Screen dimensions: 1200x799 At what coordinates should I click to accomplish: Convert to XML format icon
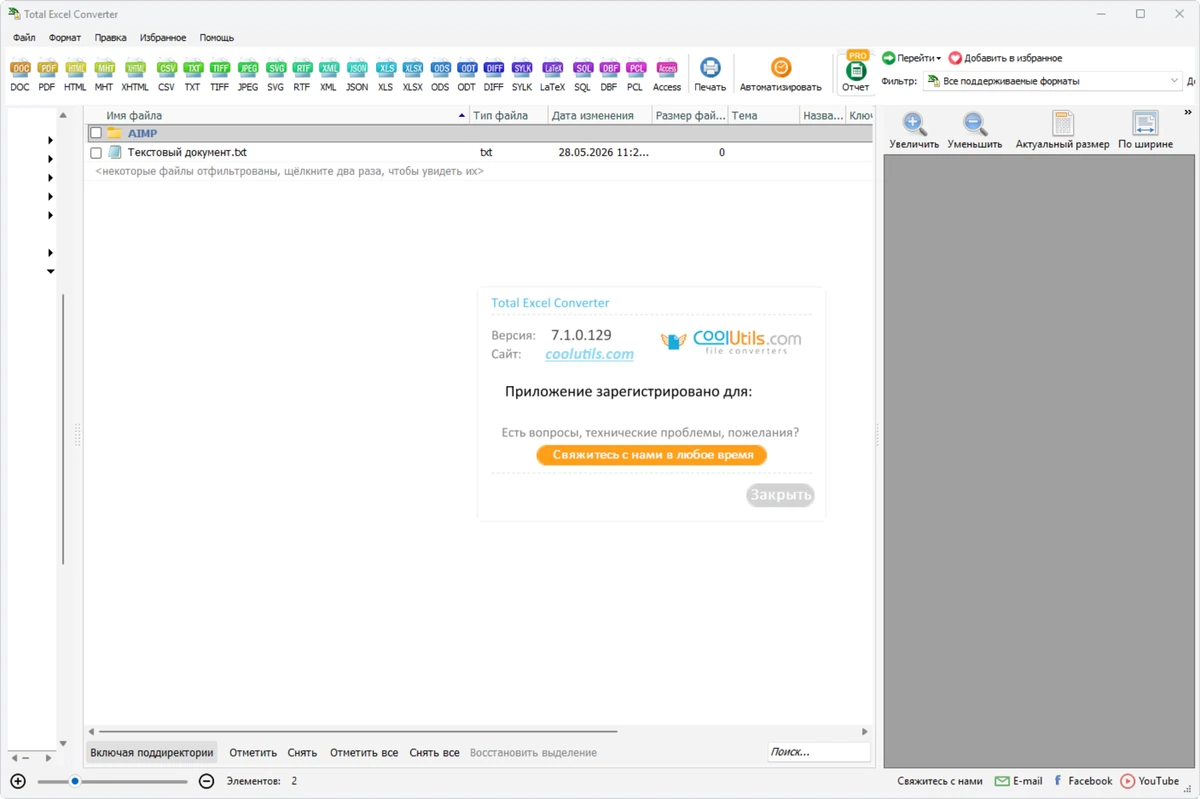point(328,75)
